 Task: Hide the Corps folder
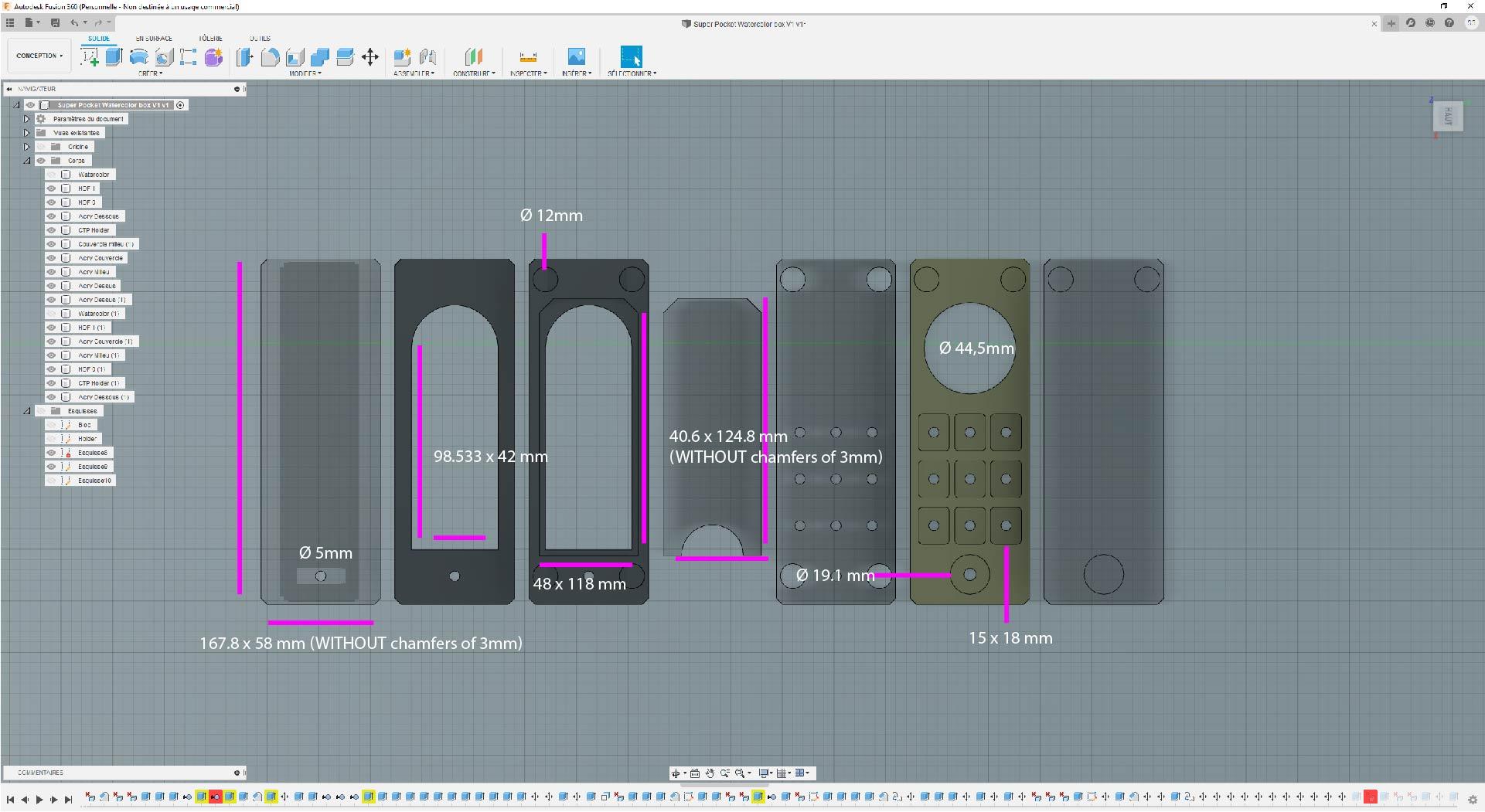[41, 161]
